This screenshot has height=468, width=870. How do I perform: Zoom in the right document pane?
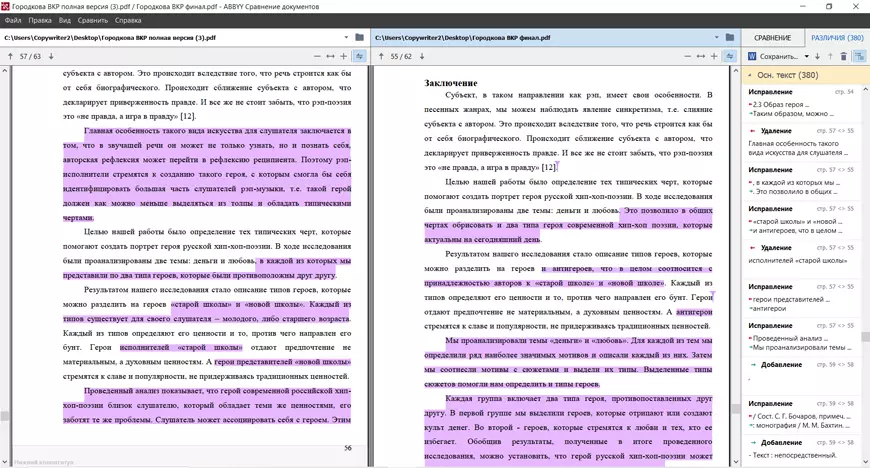coord(714,56)
